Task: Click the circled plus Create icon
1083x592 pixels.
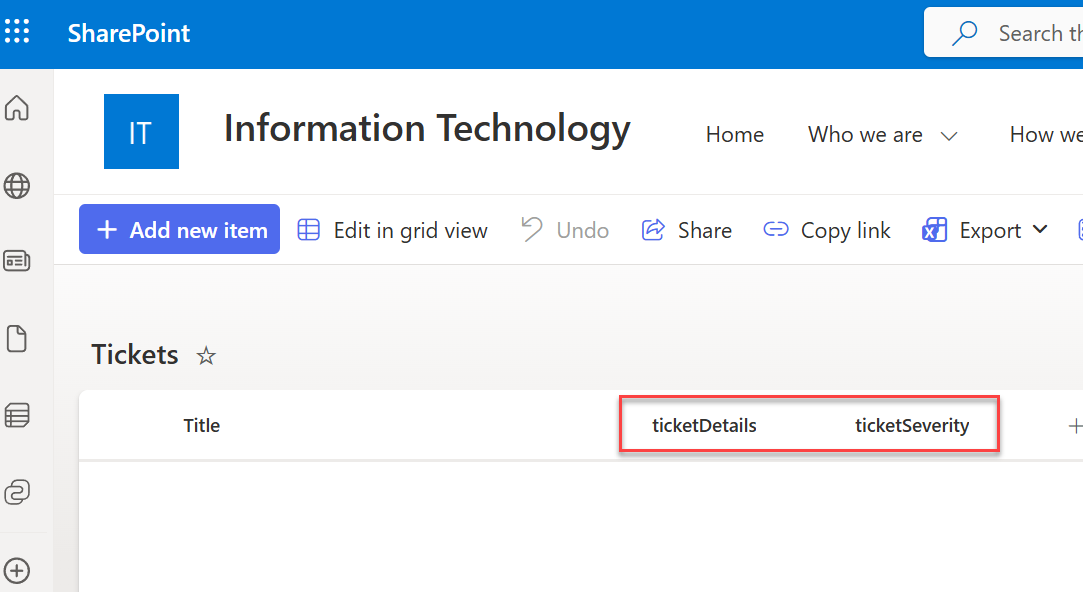Action: [x=17, y=570]
